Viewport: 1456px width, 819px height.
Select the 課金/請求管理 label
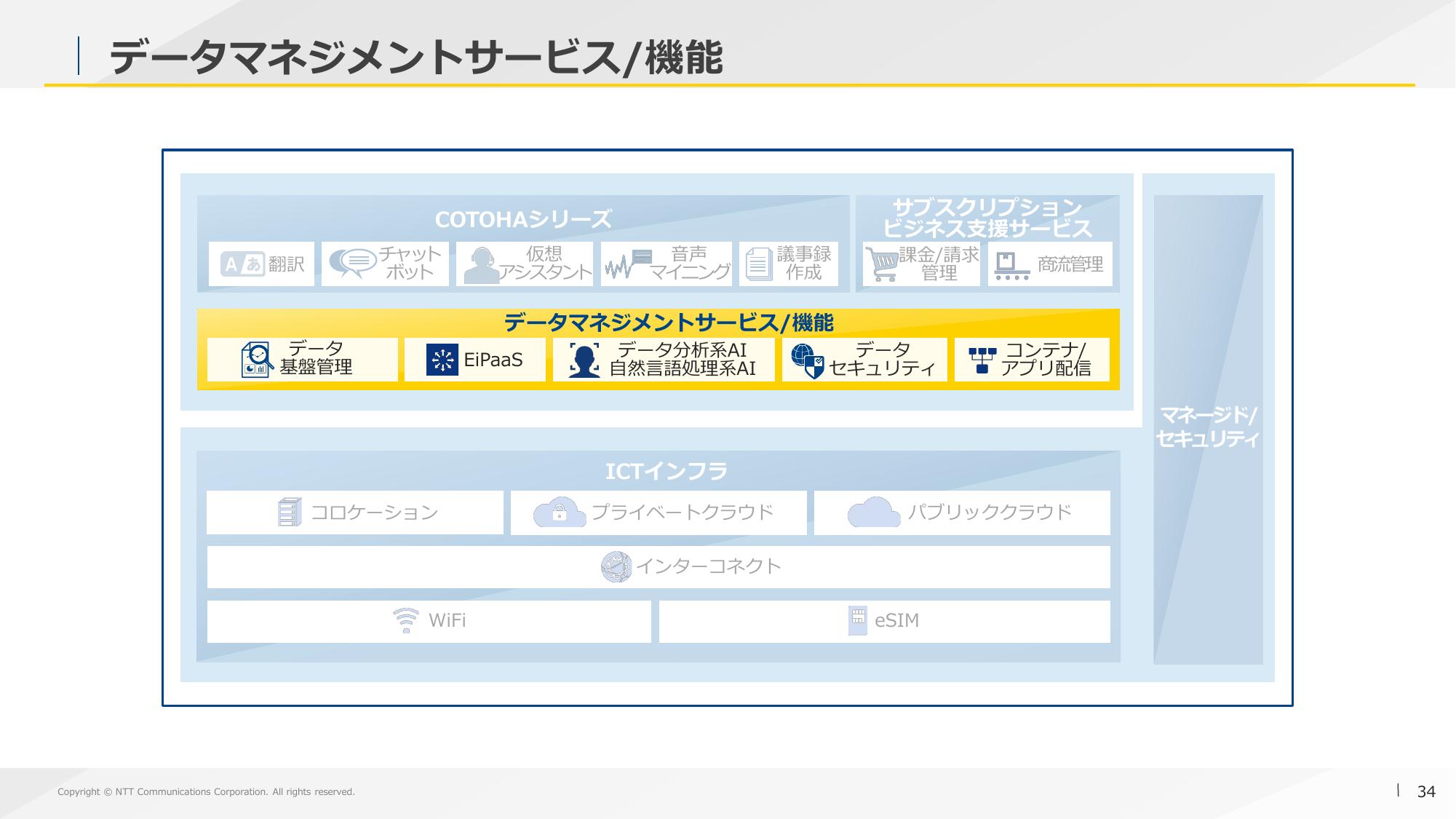[939, 264]
